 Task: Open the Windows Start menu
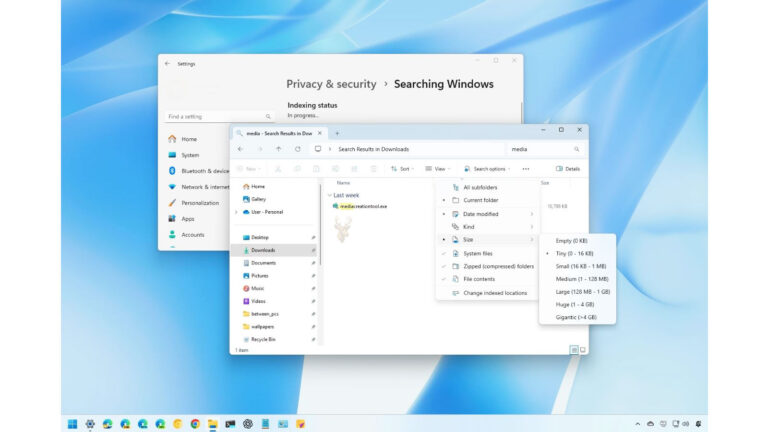[x=72, y=424]
